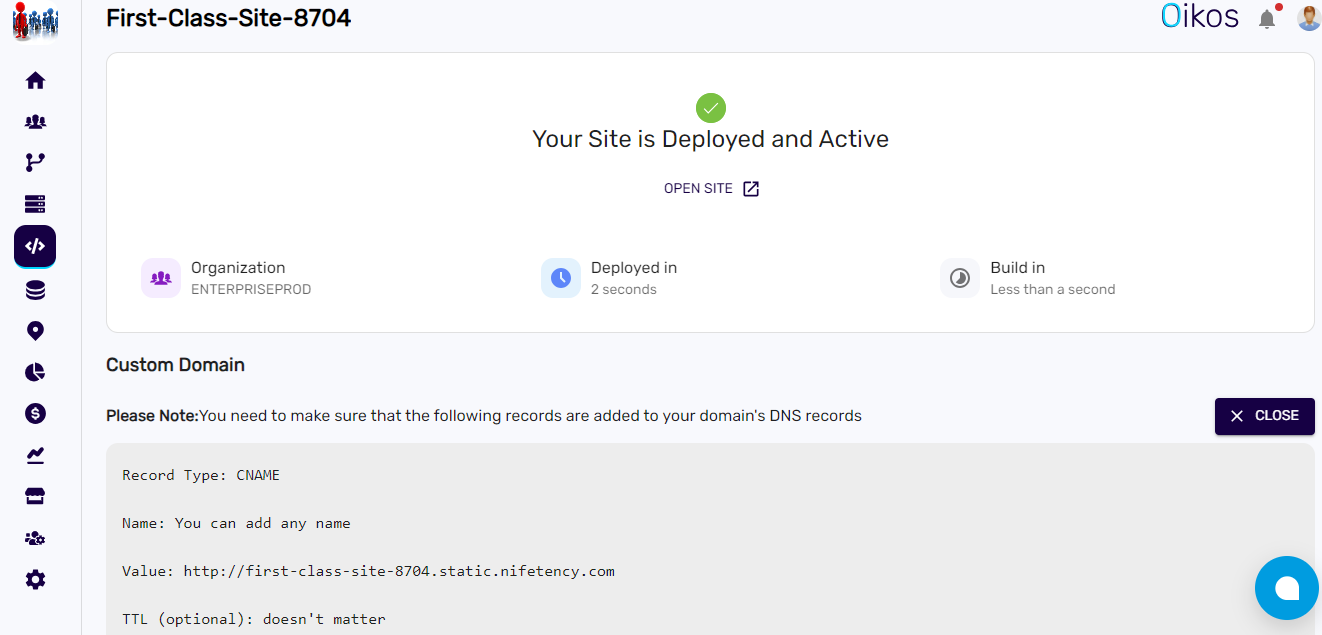Check notifications via the bell icon
The height and width of the screenshot is (635, 1322).
click(x=1268, y=17)
